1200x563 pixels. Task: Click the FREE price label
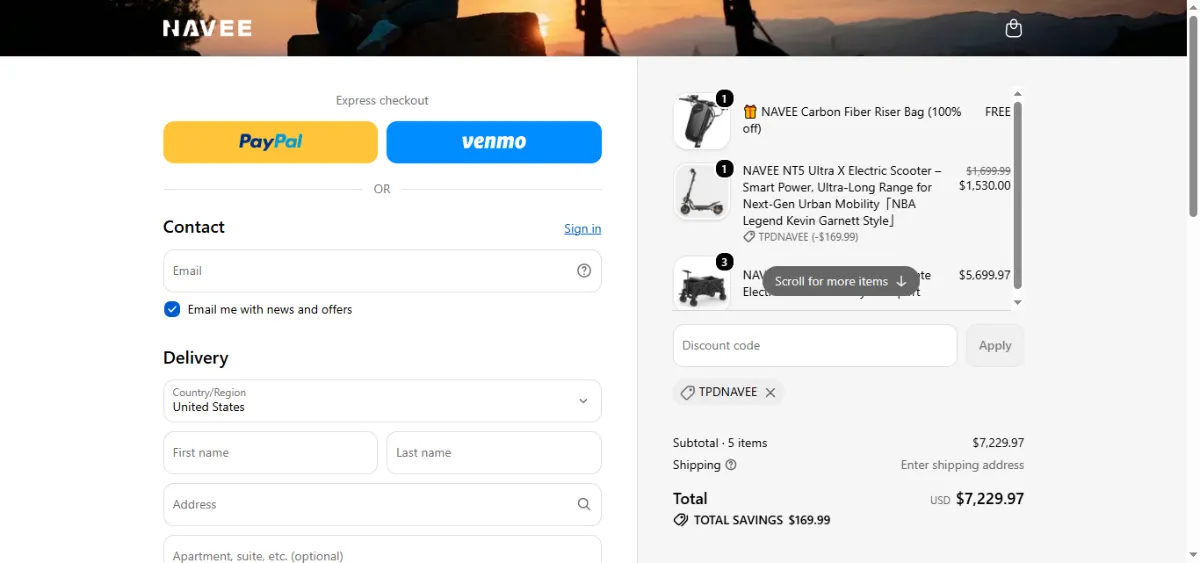tap(998, 112)
